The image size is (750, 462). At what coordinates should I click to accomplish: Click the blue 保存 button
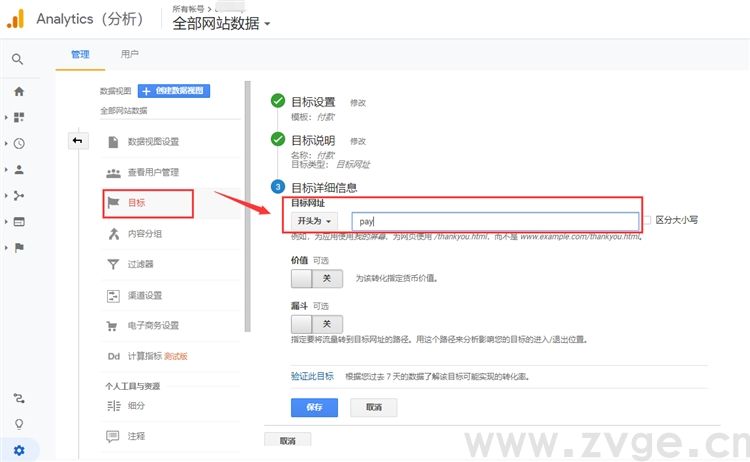314,407
